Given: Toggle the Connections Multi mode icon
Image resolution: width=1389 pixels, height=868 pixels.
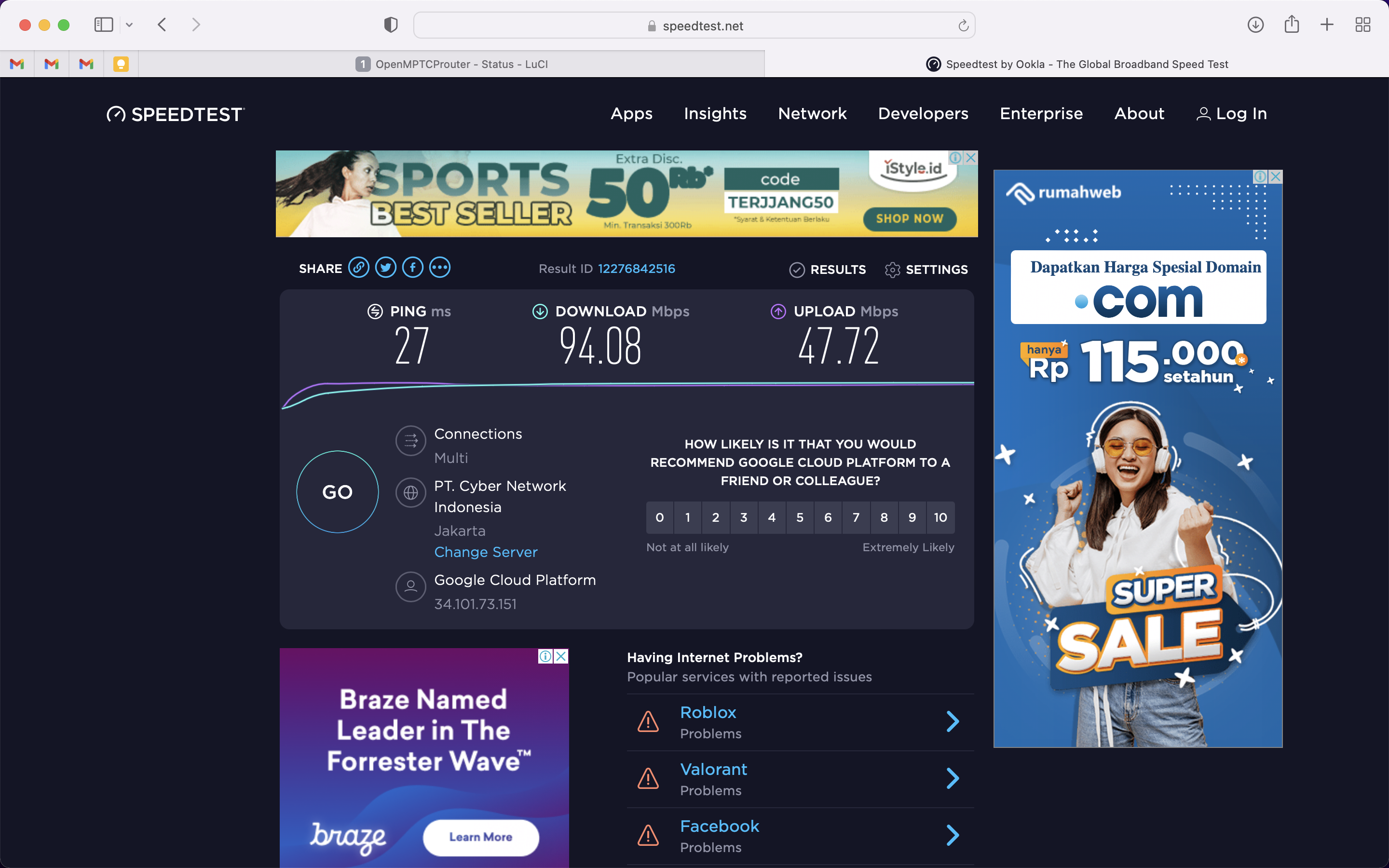Looking at the screenshot, I should point(410,440).
